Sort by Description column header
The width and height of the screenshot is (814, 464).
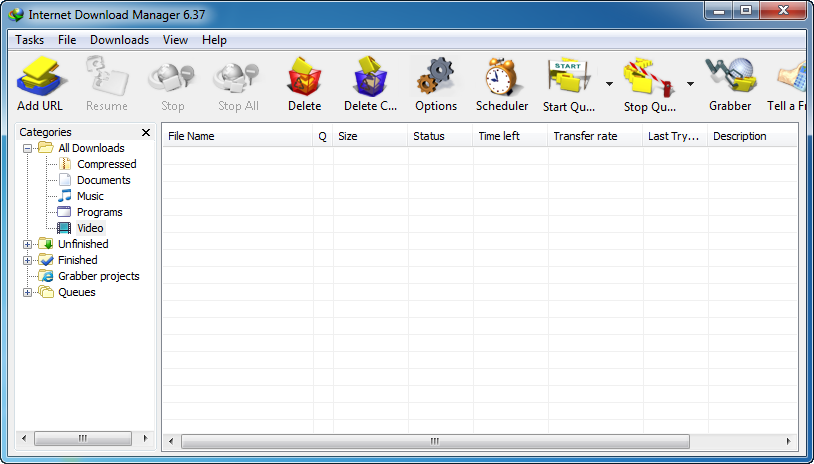tap(752, 137)
